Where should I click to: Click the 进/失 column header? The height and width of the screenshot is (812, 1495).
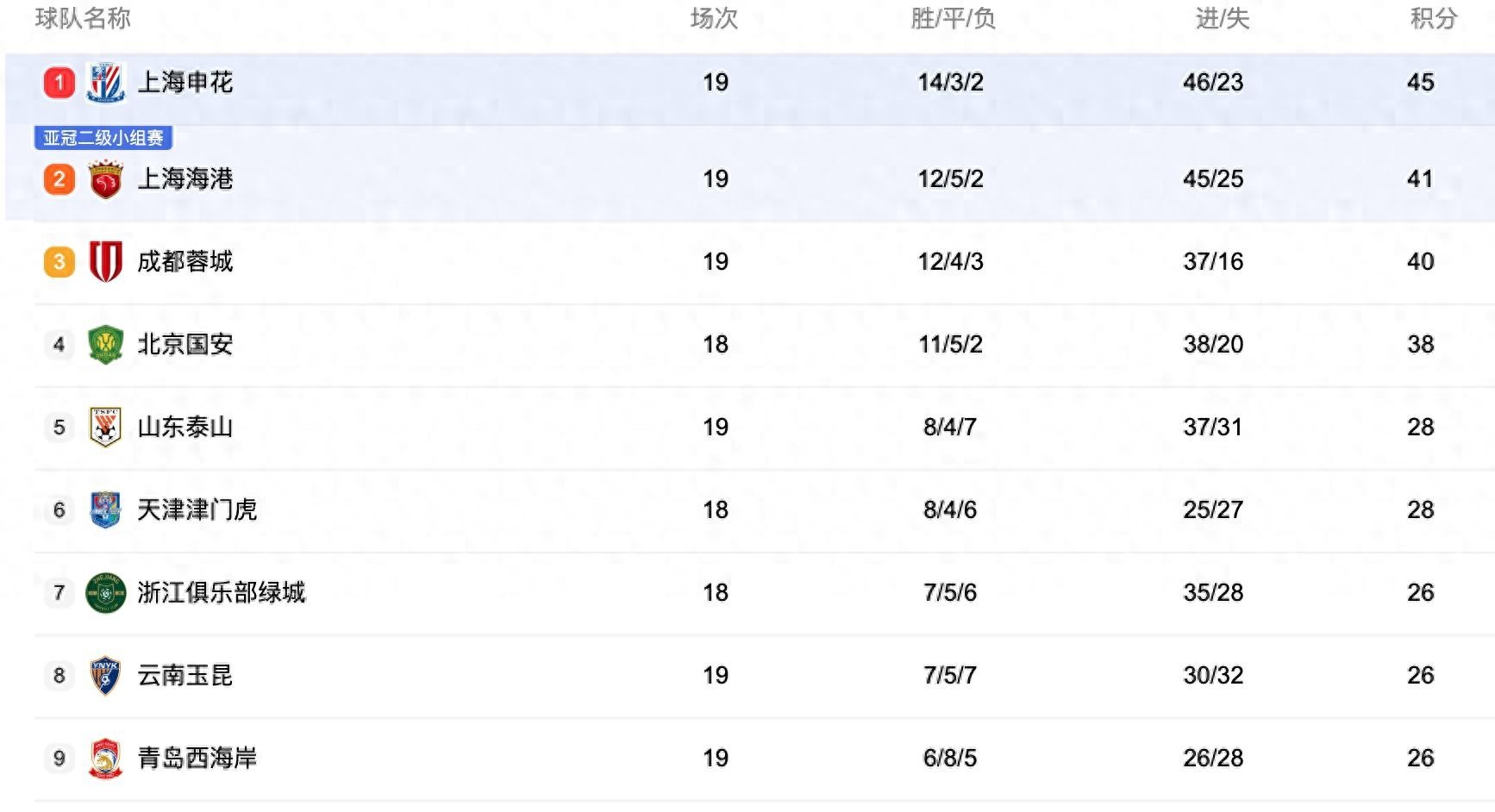(1222, 18)
